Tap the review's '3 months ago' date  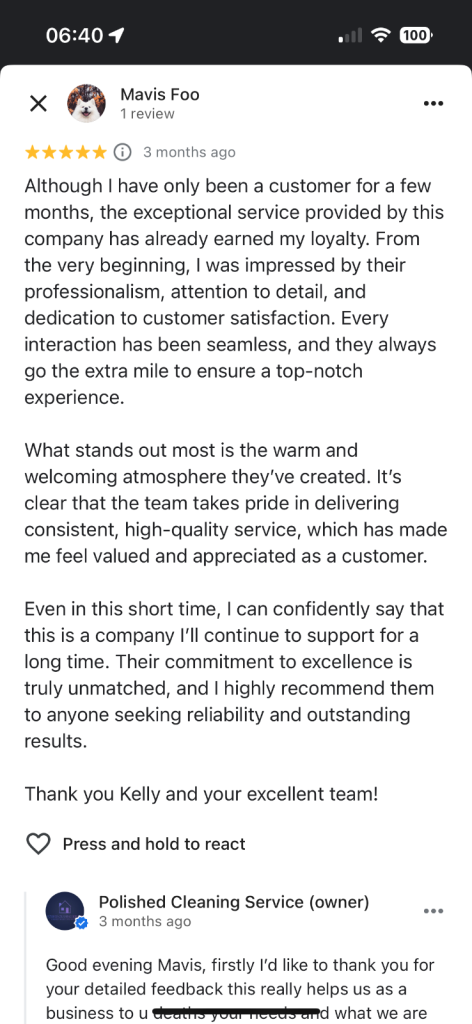pyautogui.click(x=189, y=153)
